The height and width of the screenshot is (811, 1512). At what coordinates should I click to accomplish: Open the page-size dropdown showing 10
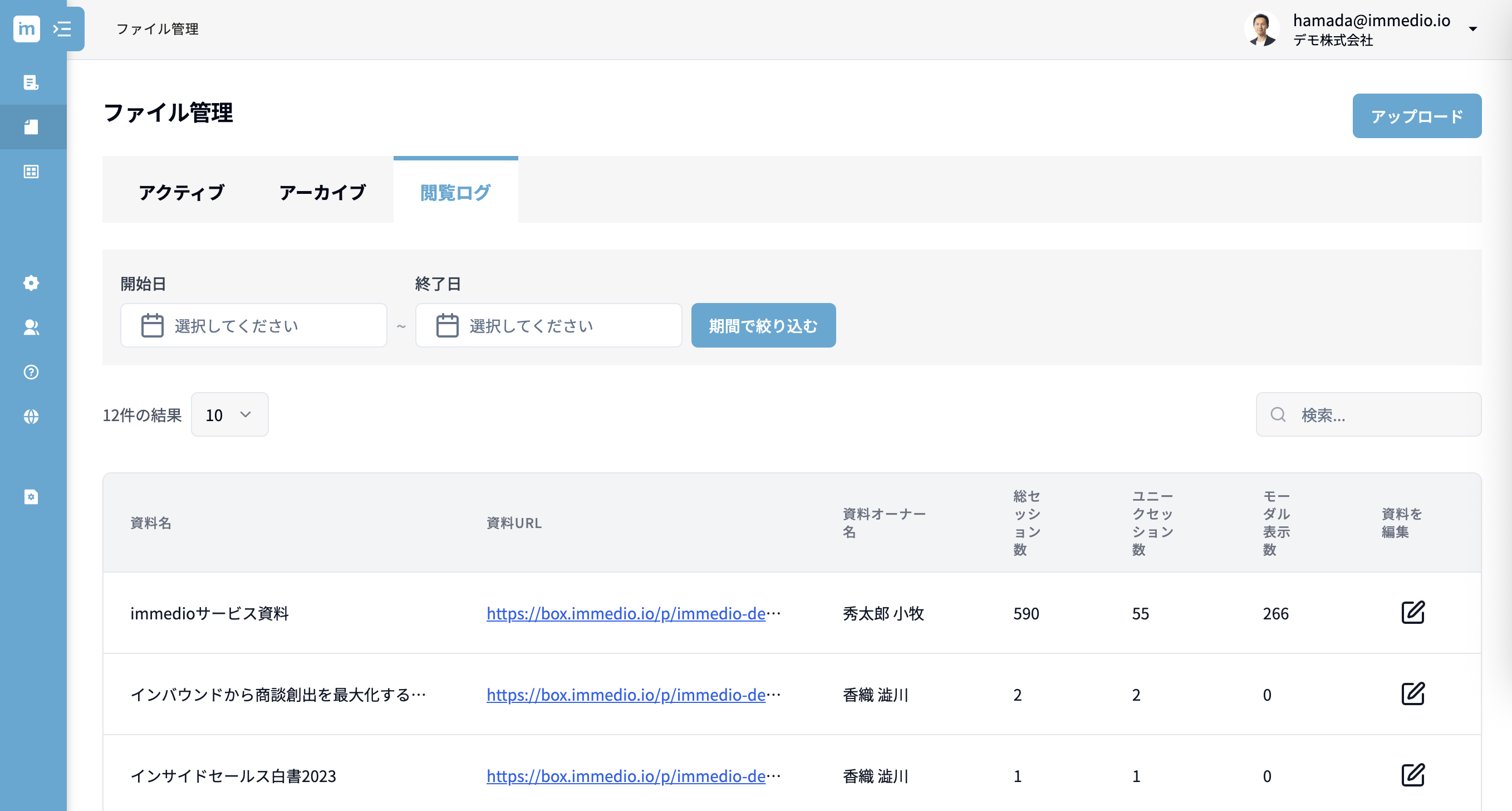tap(229, 414)
